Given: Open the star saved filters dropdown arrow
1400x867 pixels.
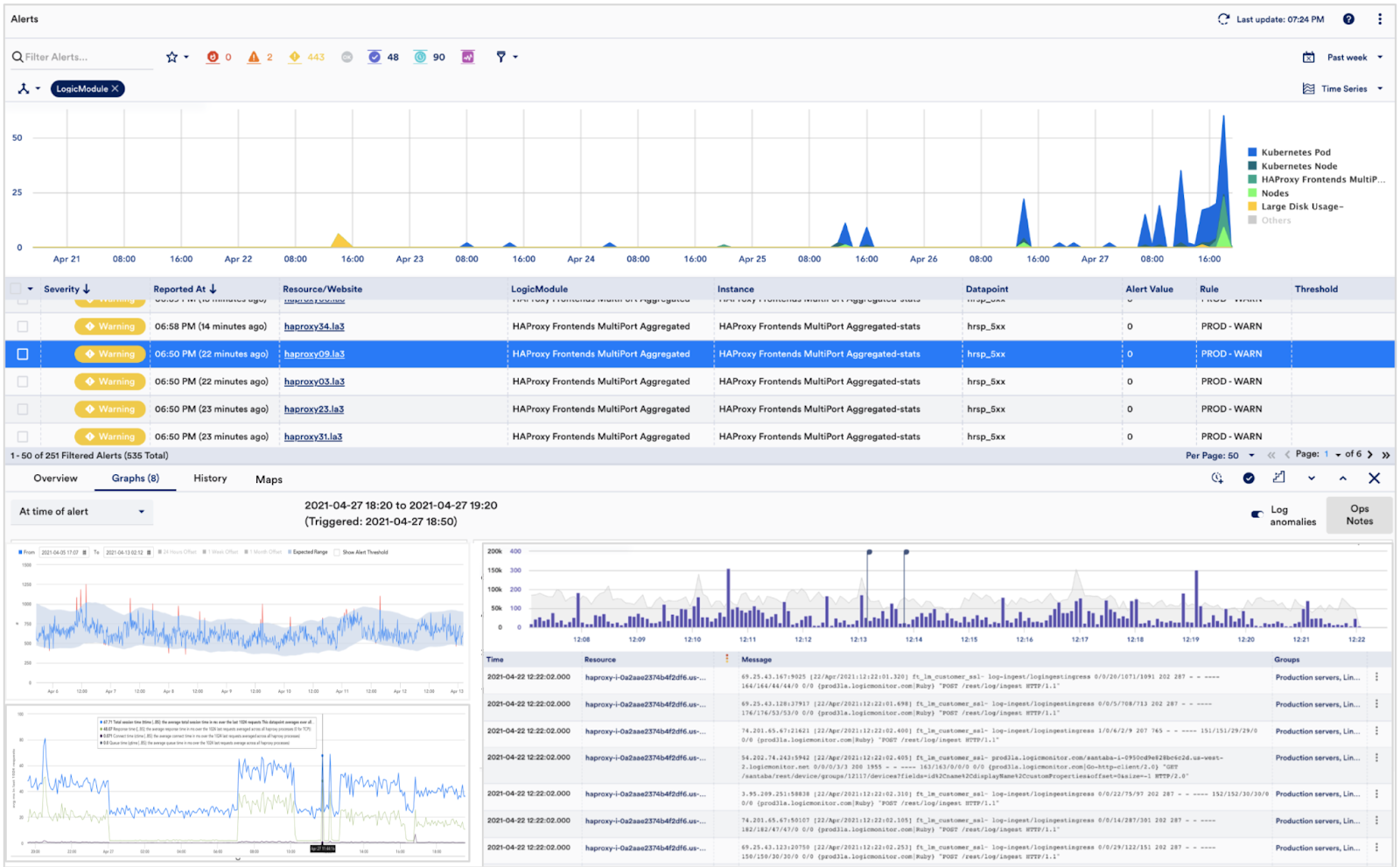Looking at the screenshot, I should tap(186, 57).
